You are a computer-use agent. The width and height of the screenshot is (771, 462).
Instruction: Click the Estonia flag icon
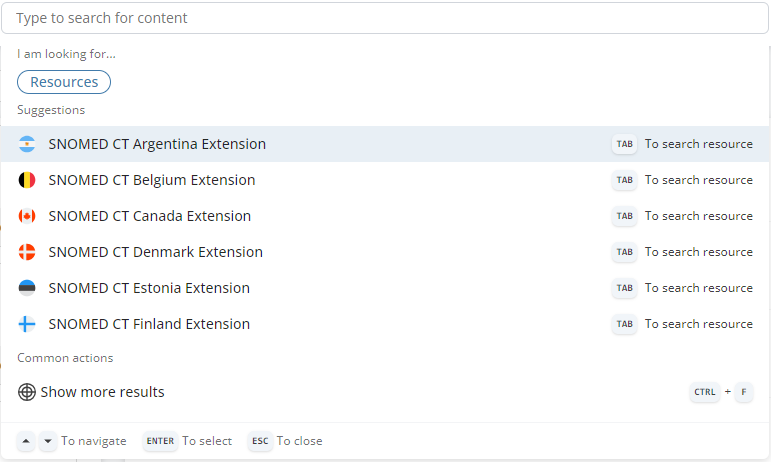(x=27, y=288)
